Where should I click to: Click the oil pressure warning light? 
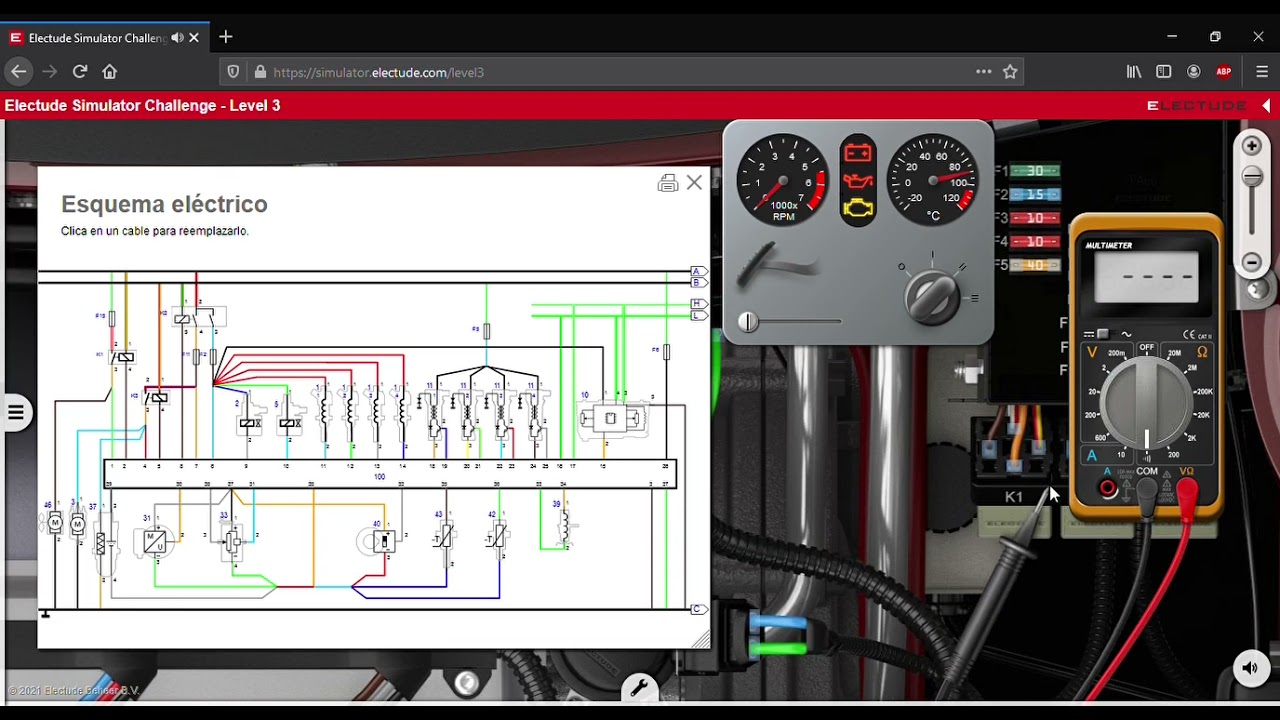858,181
